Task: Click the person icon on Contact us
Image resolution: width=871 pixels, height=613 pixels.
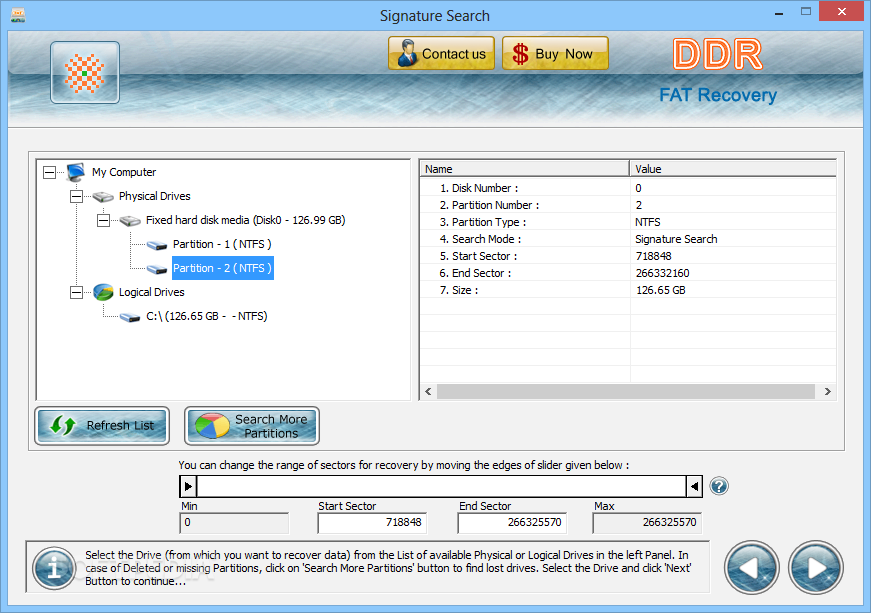Action: [407, 53]
